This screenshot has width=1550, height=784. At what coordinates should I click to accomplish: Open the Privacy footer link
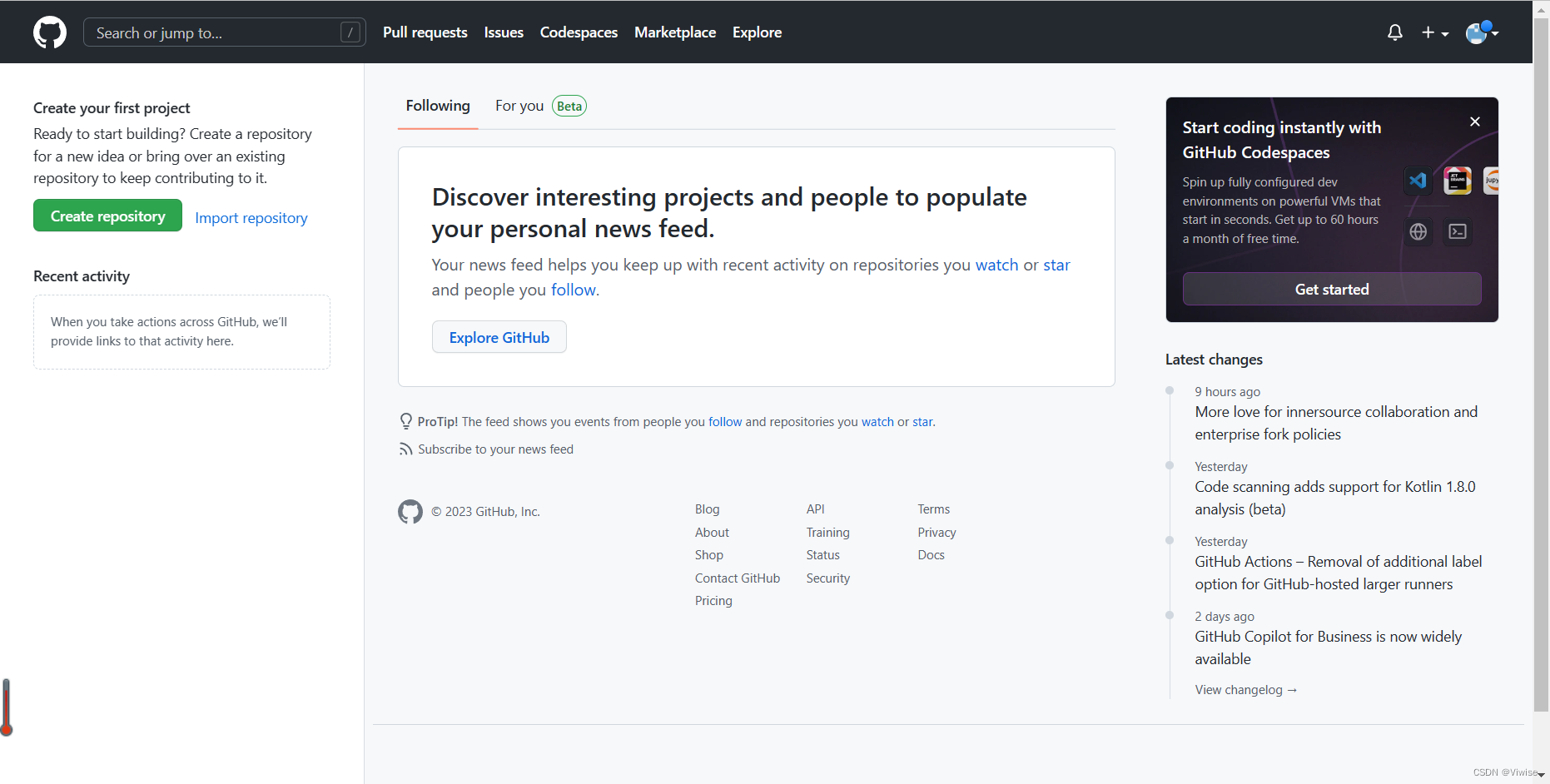tap(937, 533)
